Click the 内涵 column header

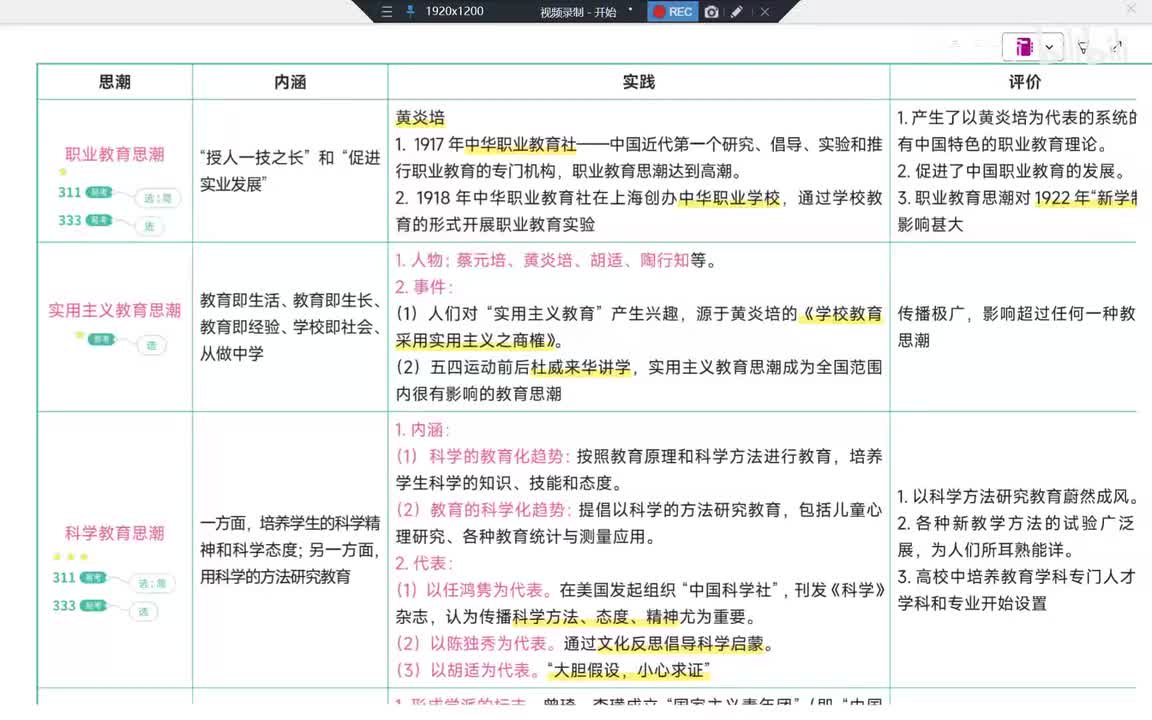point(290,82)
